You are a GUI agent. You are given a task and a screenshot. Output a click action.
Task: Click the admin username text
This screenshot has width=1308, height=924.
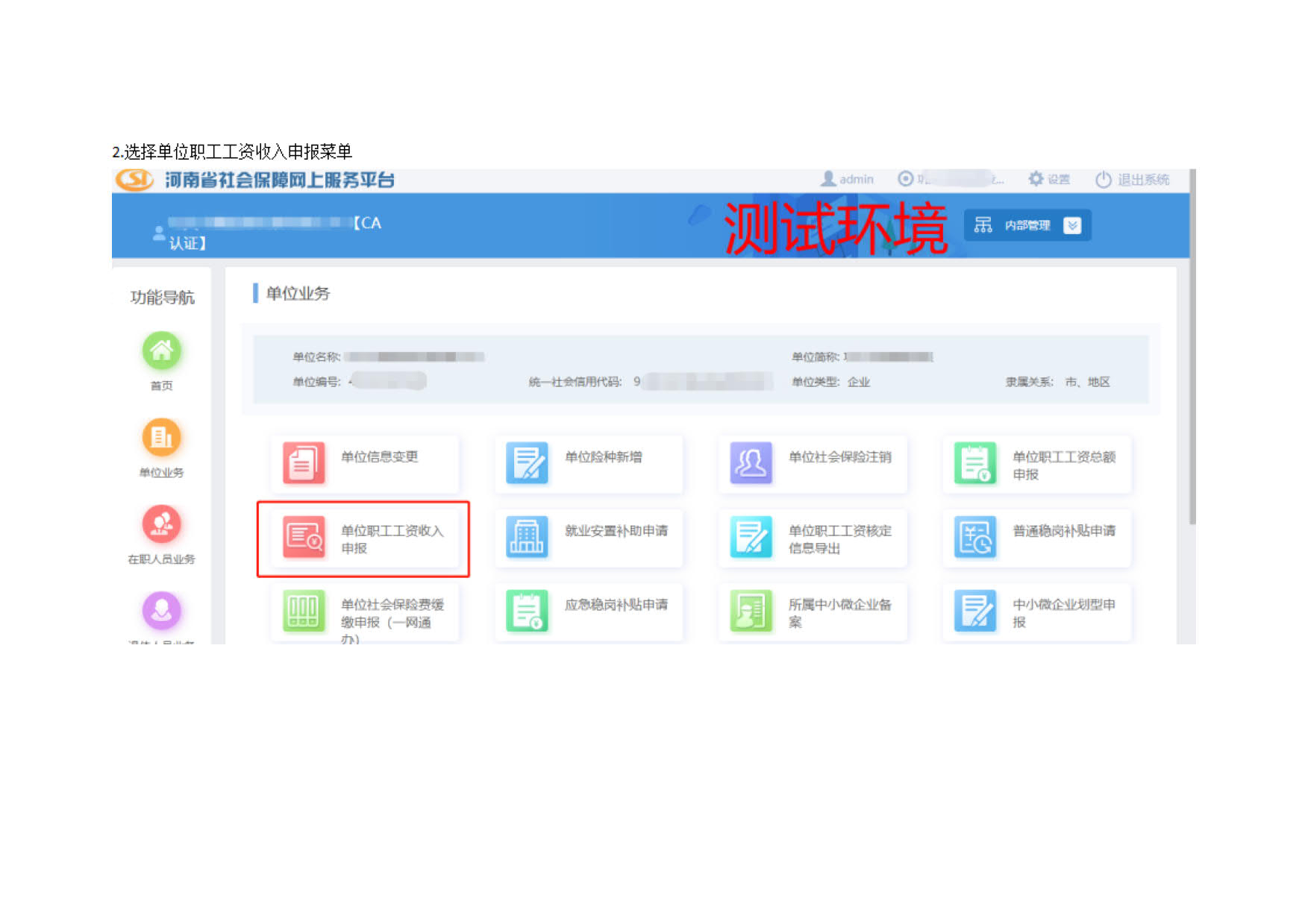[857, 179]
